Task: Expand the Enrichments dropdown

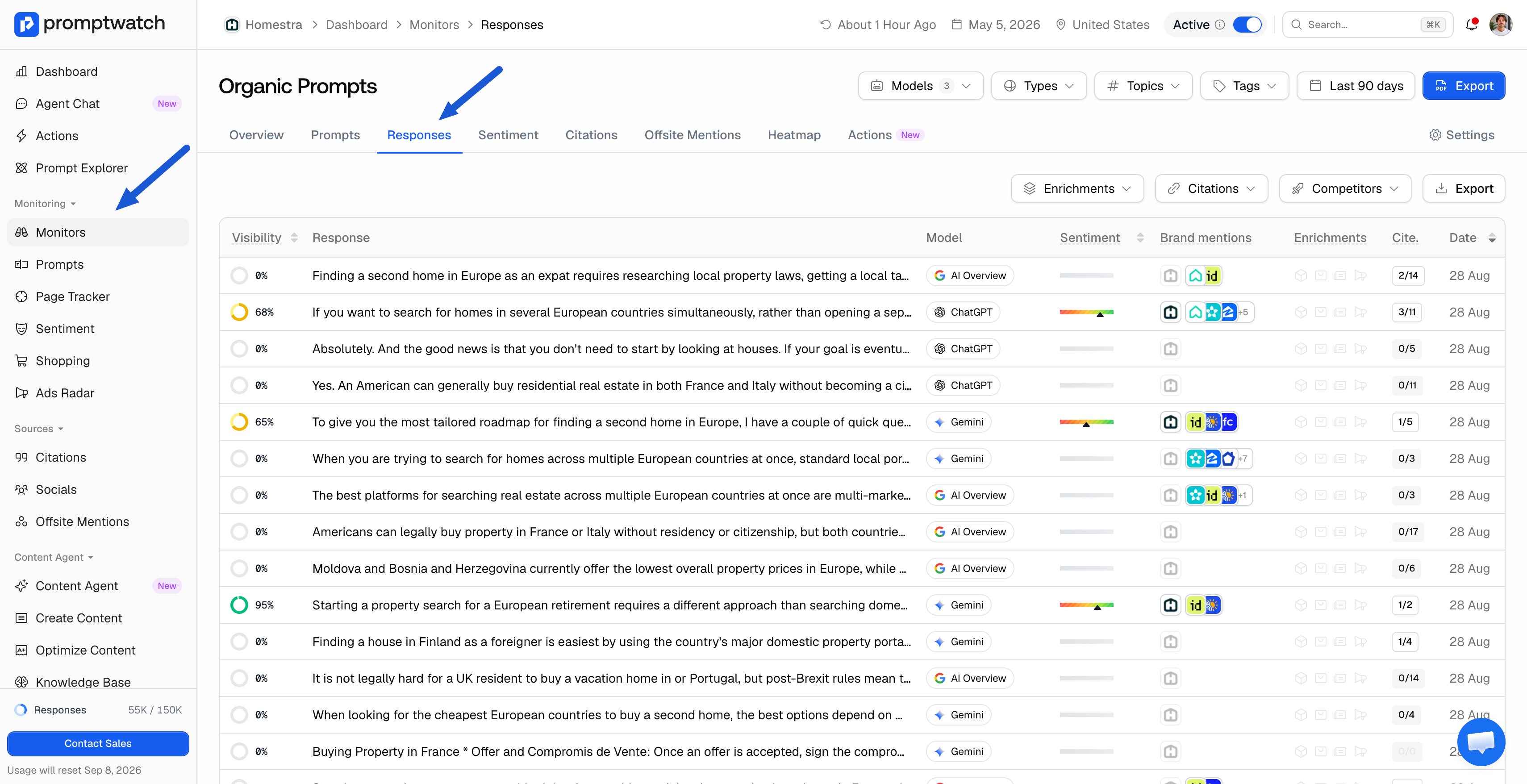Action: [x=1077, y=188]
